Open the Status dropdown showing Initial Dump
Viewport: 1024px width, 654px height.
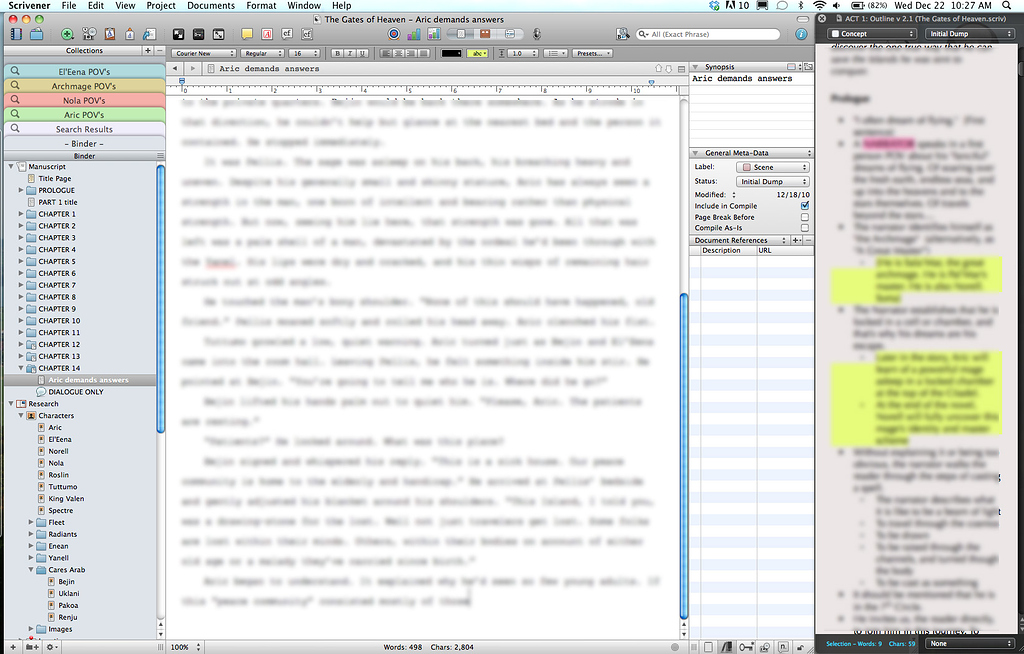tap(772, 181)
